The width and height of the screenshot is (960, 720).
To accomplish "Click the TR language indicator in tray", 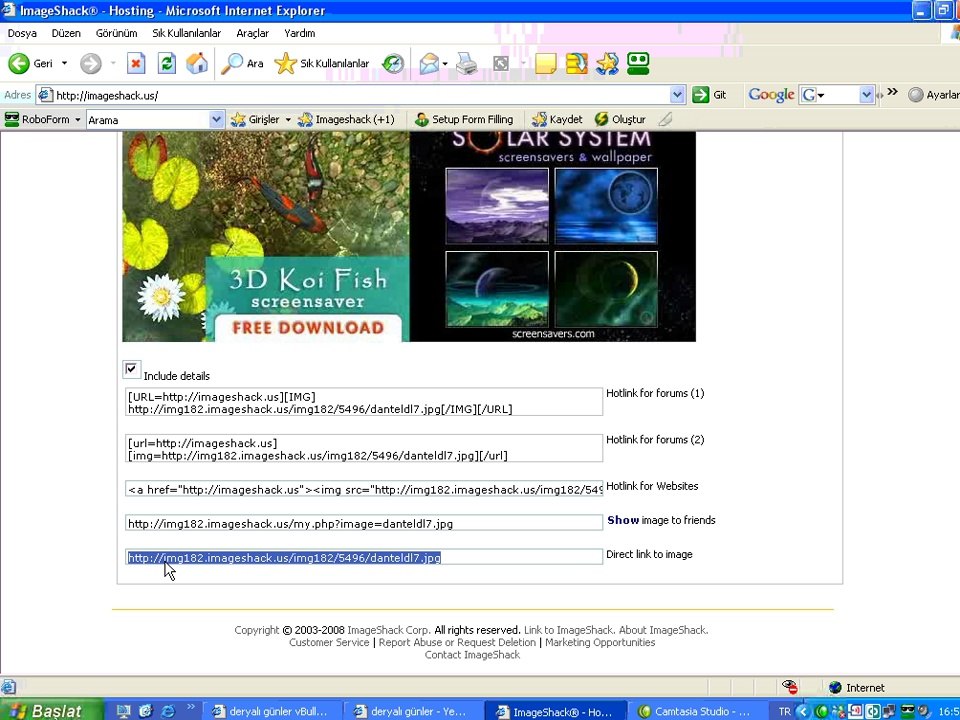I will [784, 711].
